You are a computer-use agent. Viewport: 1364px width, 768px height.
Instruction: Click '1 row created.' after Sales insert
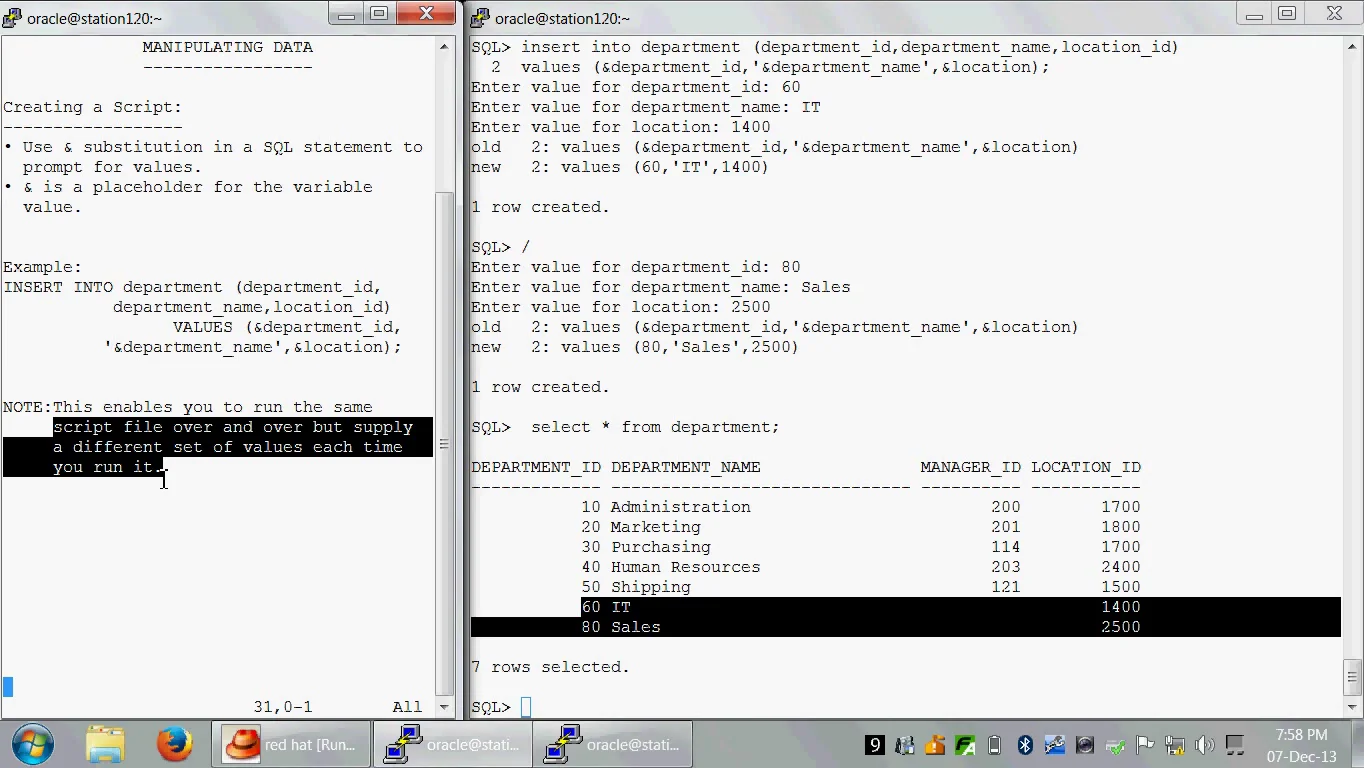[x=540, y=387]
